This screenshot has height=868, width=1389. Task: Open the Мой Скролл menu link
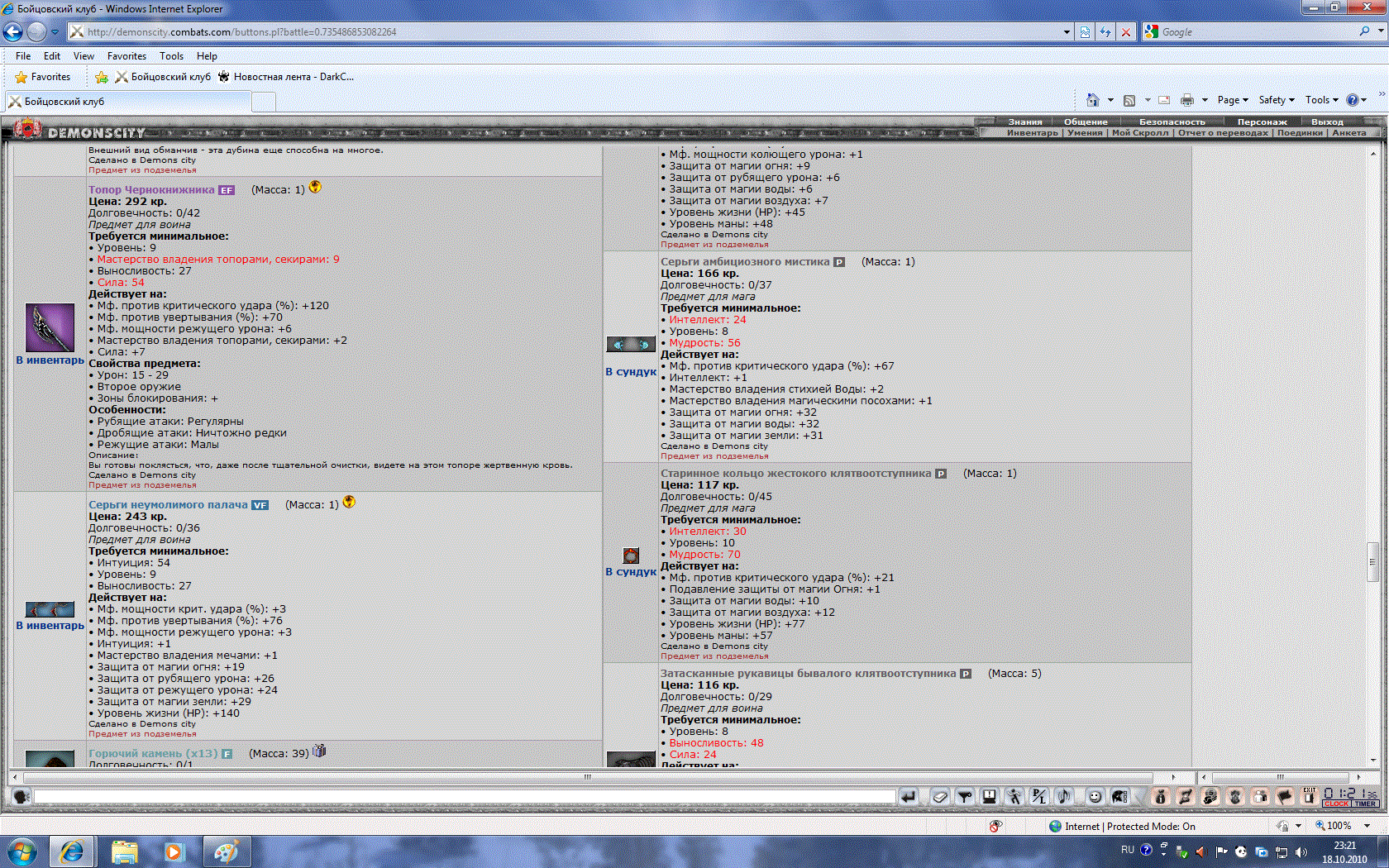1140,133
